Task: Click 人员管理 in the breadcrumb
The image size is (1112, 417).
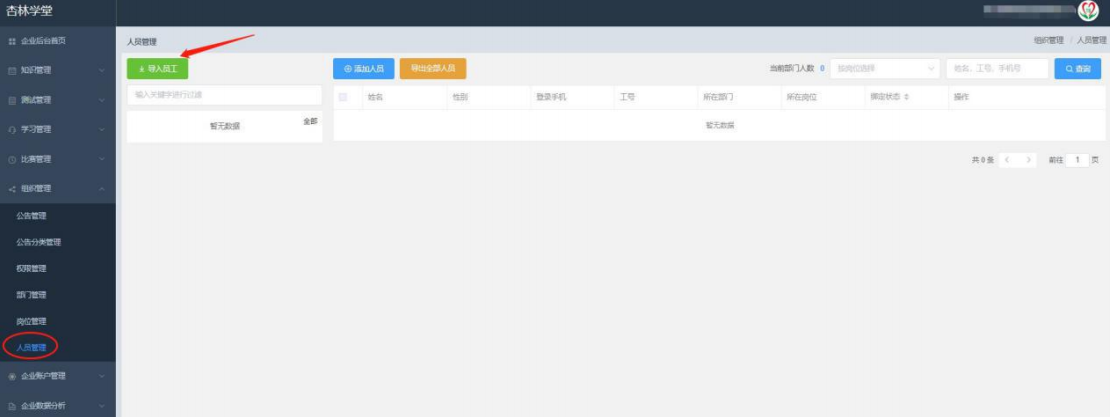Action: (x=1091, y=41)
